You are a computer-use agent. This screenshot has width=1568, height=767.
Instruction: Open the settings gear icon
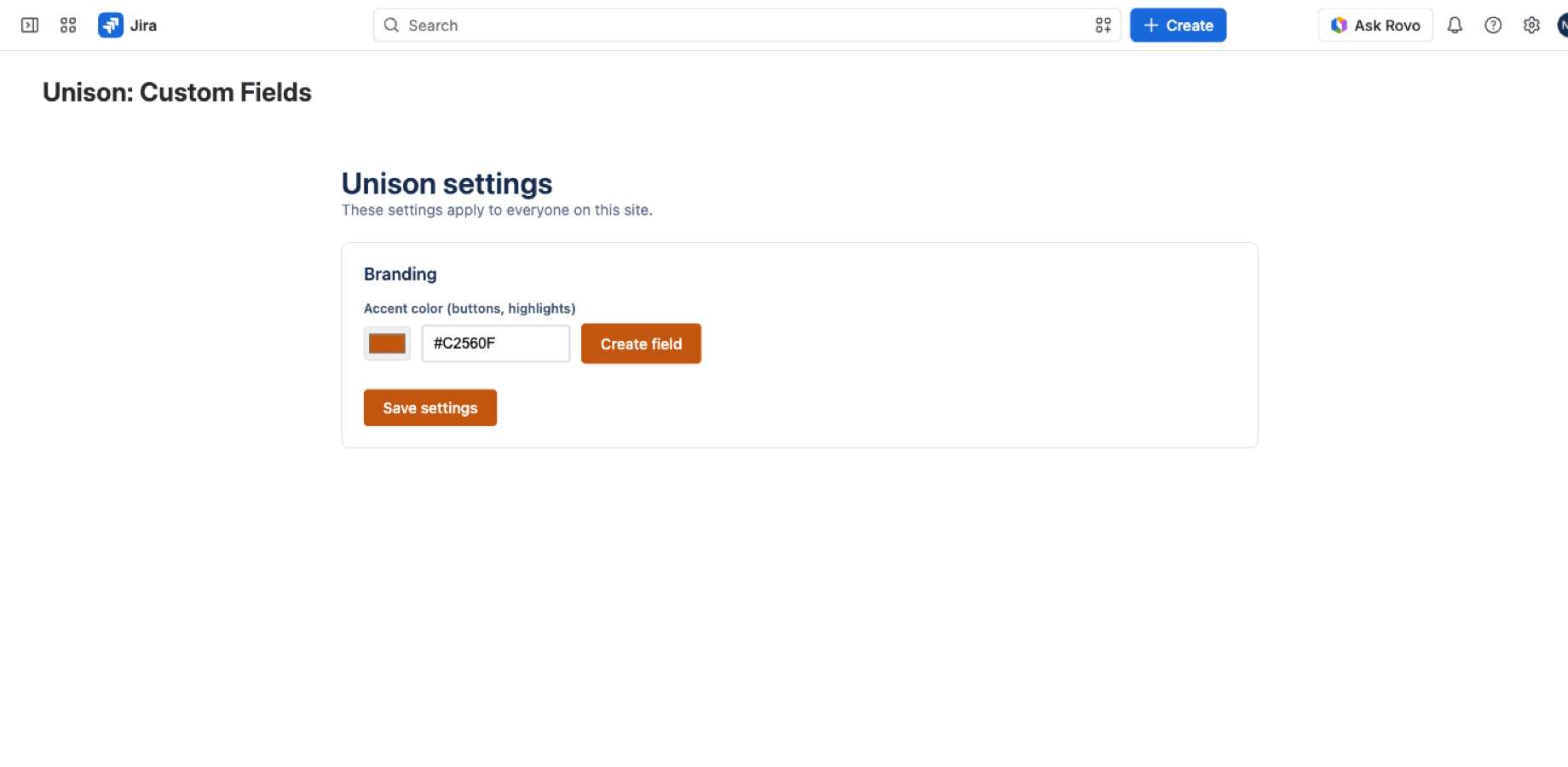[1531, 26]
